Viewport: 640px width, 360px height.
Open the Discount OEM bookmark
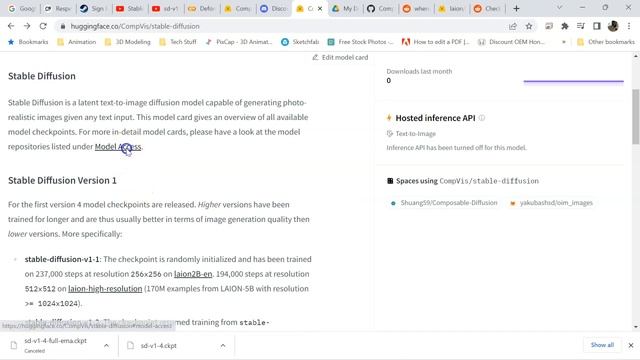(x=511, y=42)
